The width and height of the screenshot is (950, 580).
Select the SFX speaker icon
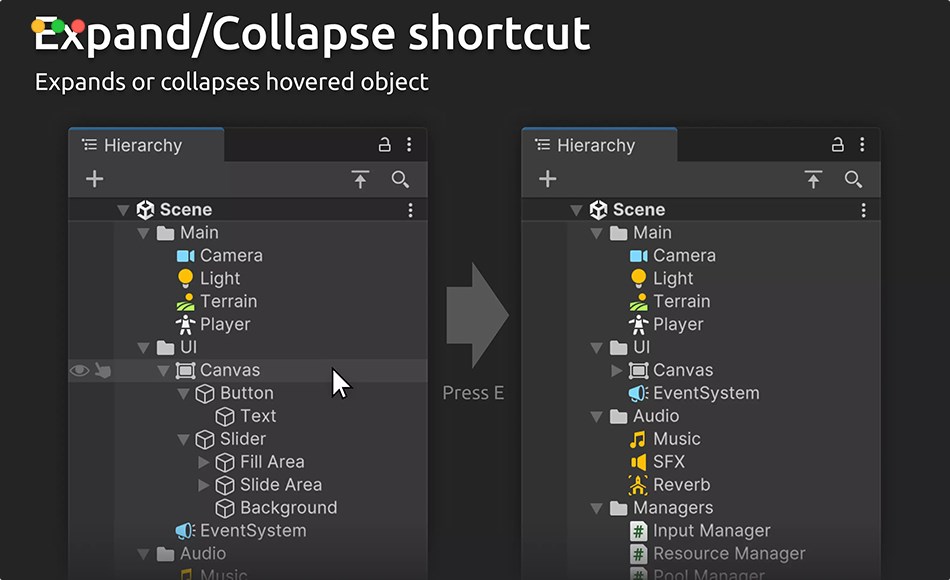tap(639, 461)
